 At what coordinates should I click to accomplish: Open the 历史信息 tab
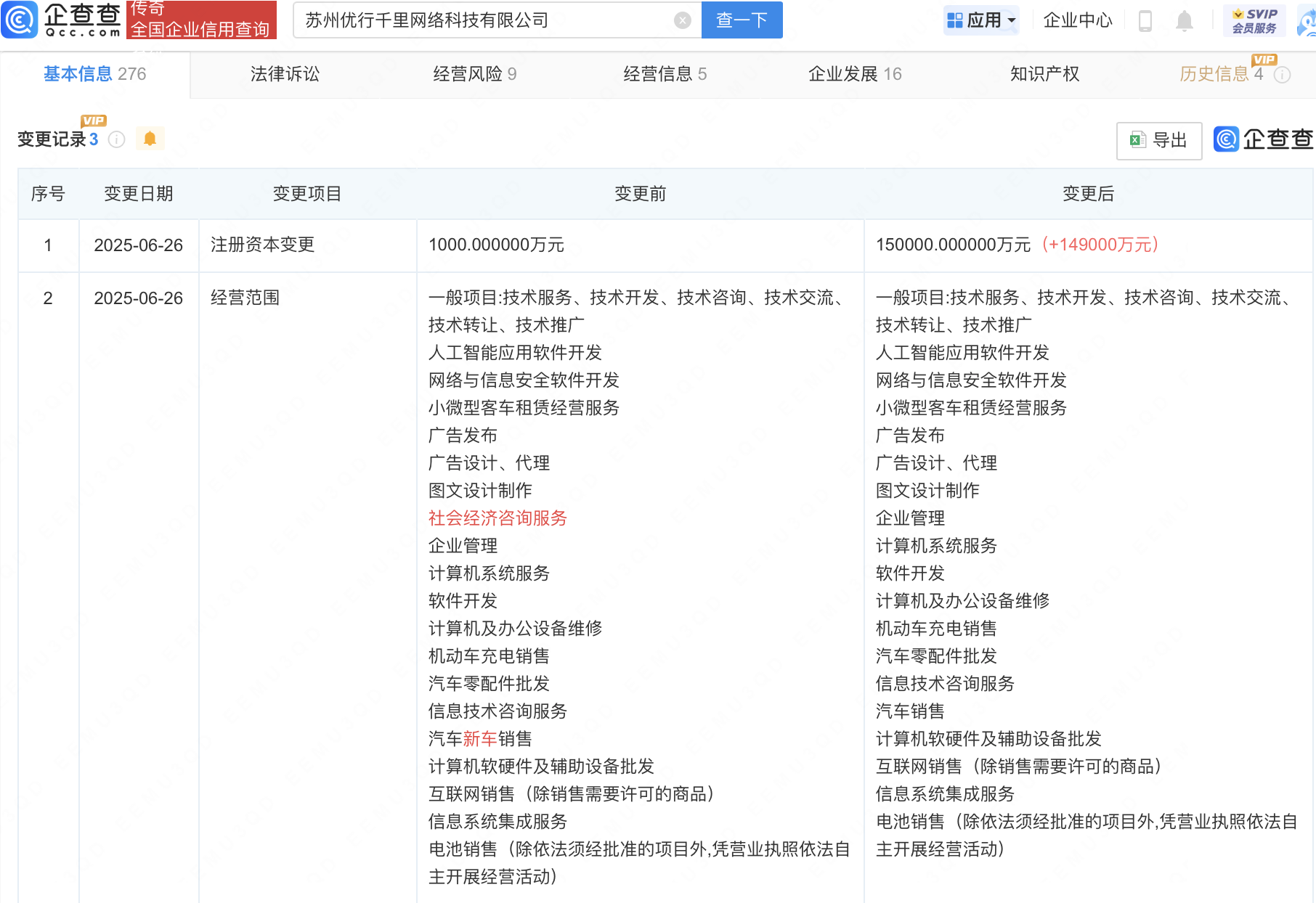1221,74
